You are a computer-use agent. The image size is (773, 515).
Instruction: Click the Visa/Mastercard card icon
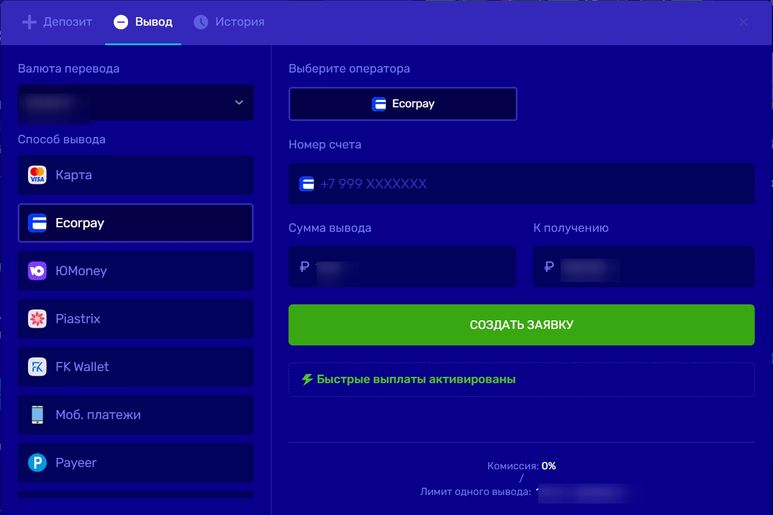point(37,175)
